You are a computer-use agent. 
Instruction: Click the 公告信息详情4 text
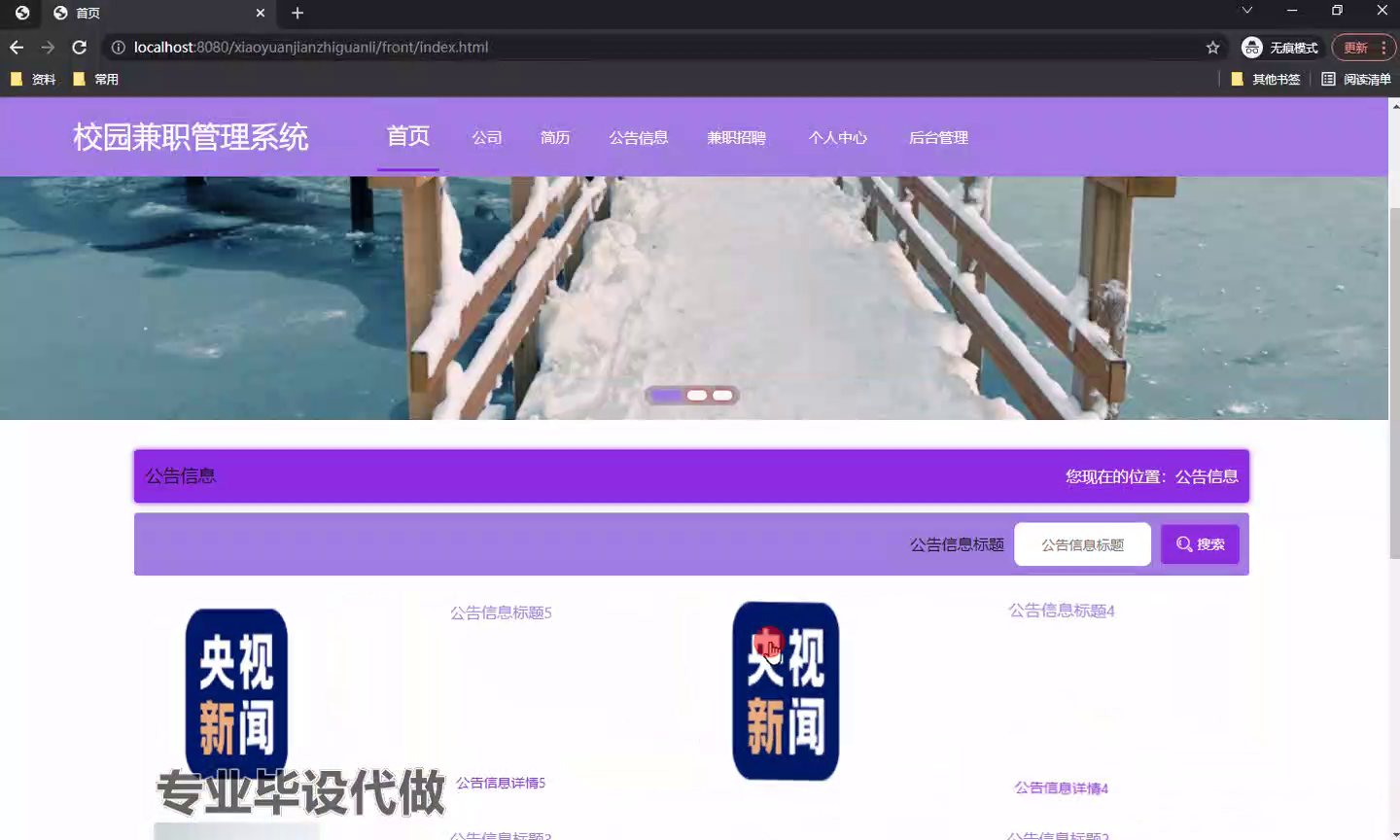coord(1062,787)
